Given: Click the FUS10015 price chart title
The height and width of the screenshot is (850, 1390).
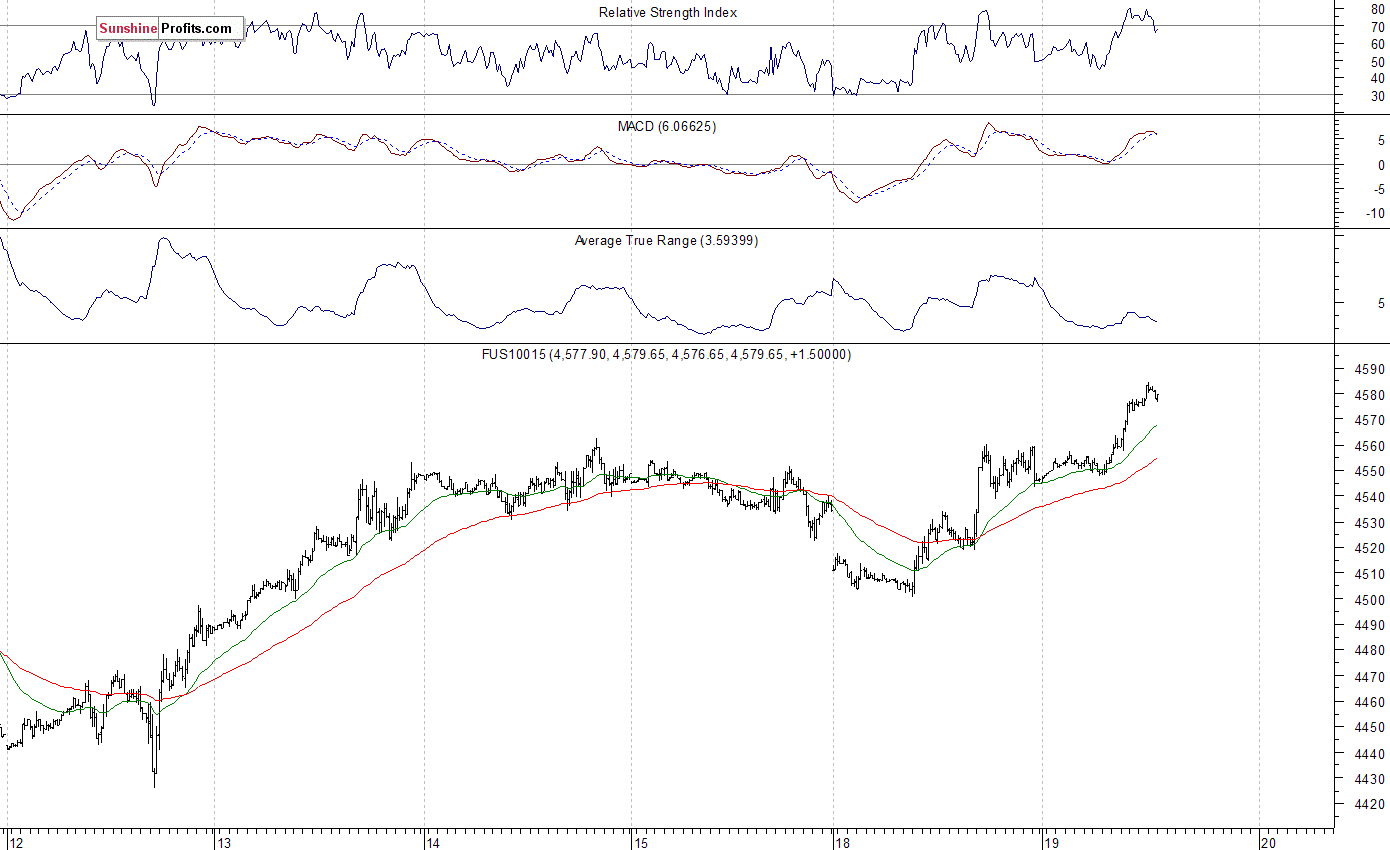Looking at the screenshot, I should [x=666, y=355].
